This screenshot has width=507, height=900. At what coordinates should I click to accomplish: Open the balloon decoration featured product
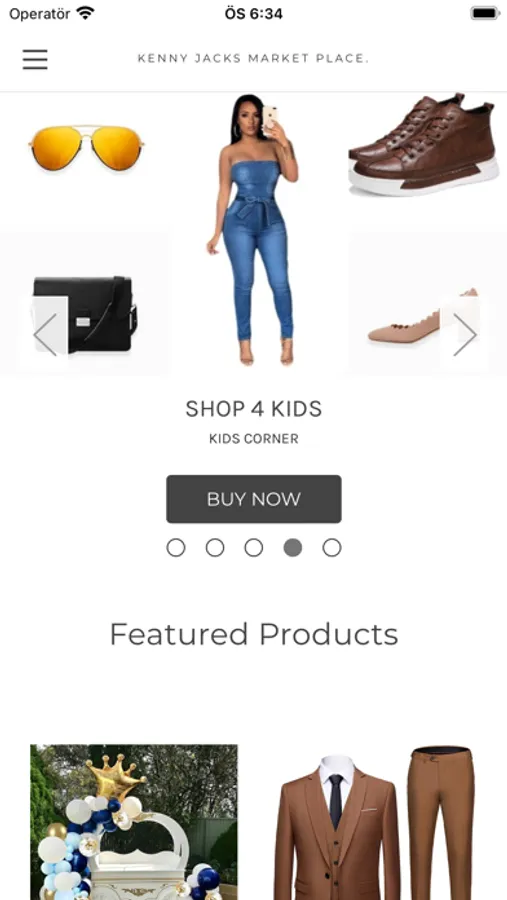[134, 822]
